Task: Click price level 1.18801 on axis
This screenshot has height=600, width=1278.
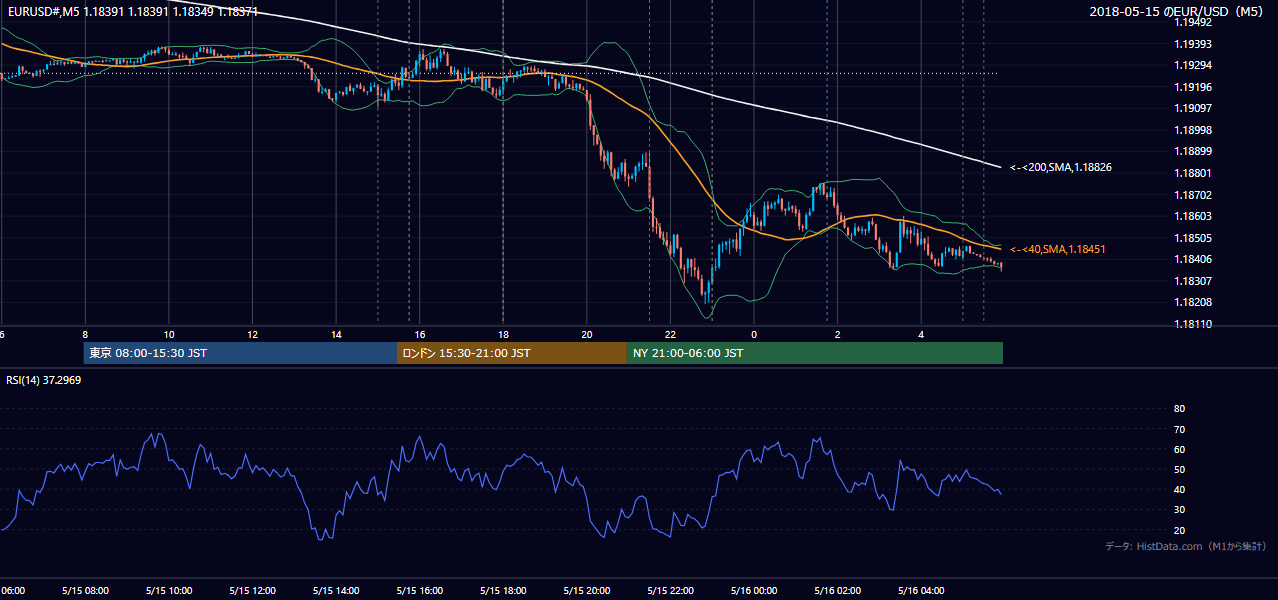Action: point(1193,173)
